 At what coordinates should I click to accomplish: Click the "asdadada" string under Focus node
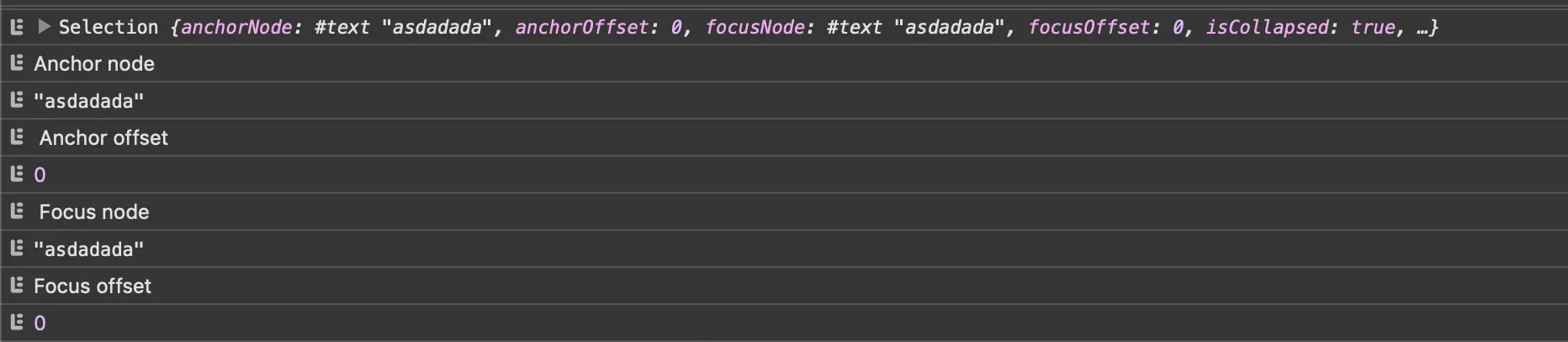89,249
